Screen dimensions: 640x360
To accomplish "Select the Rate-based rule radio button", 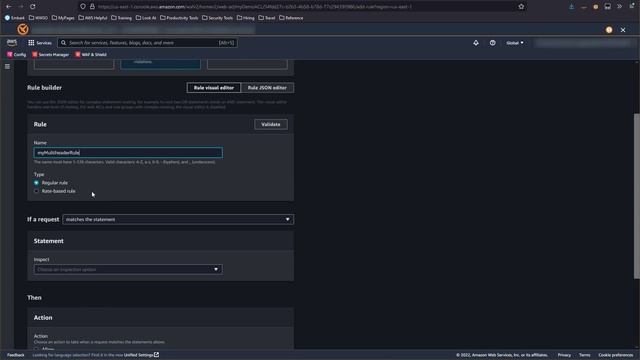I will [36, 191].
